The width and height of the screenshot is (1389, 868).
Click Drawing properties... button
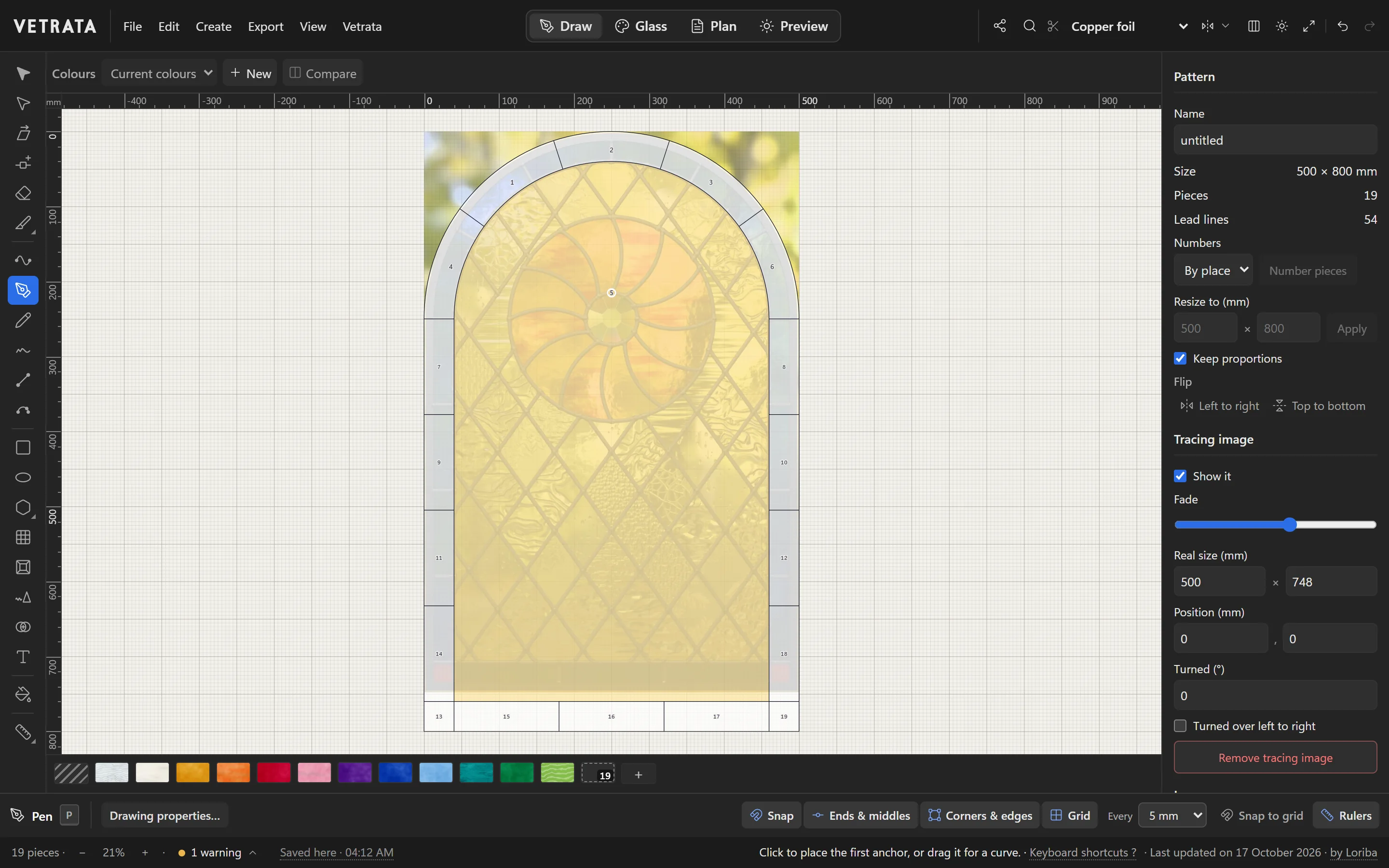click(x=165, y=815)
